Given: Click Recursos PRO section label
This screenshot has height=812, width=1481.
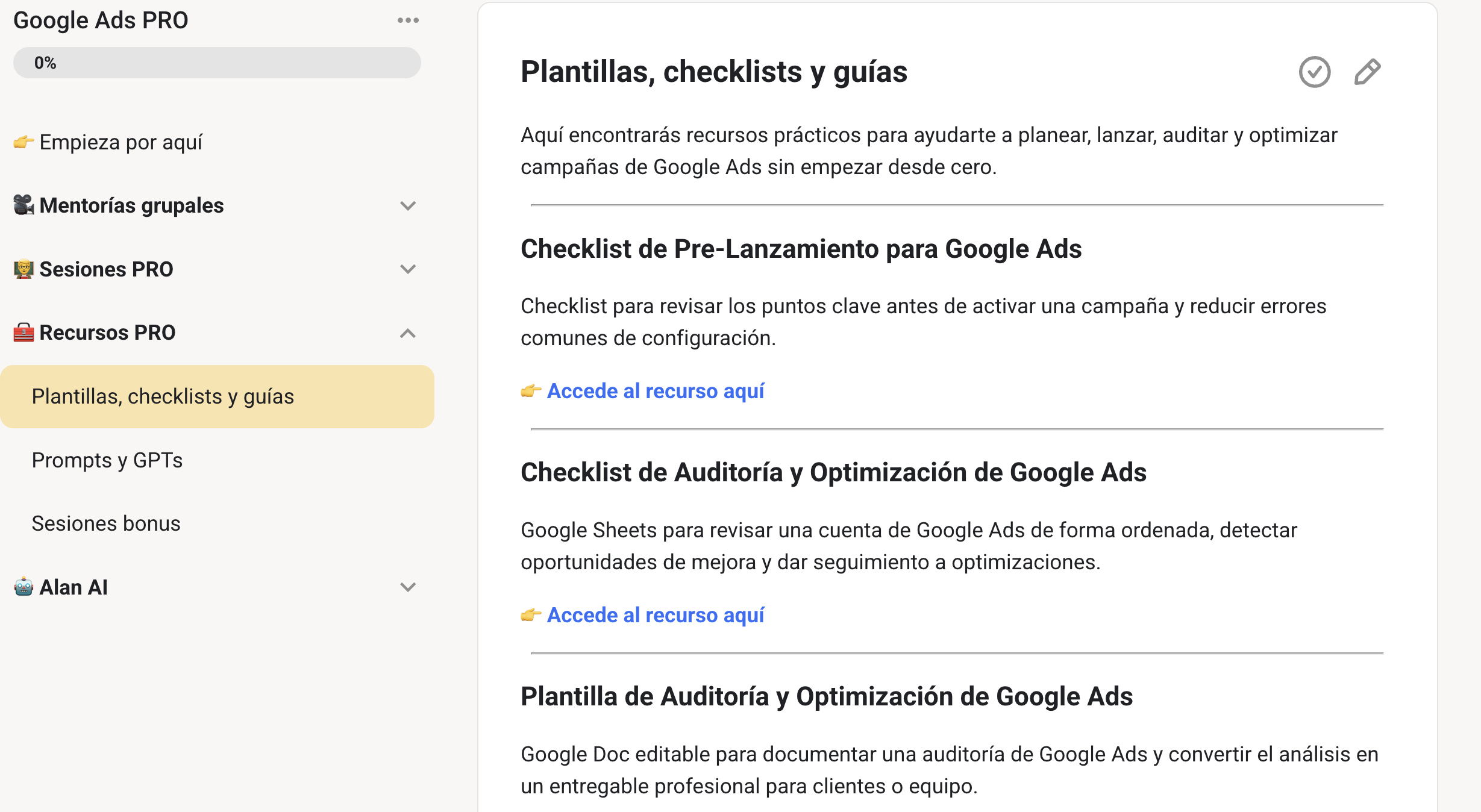Looking at the screenshot, I should 107,333.
